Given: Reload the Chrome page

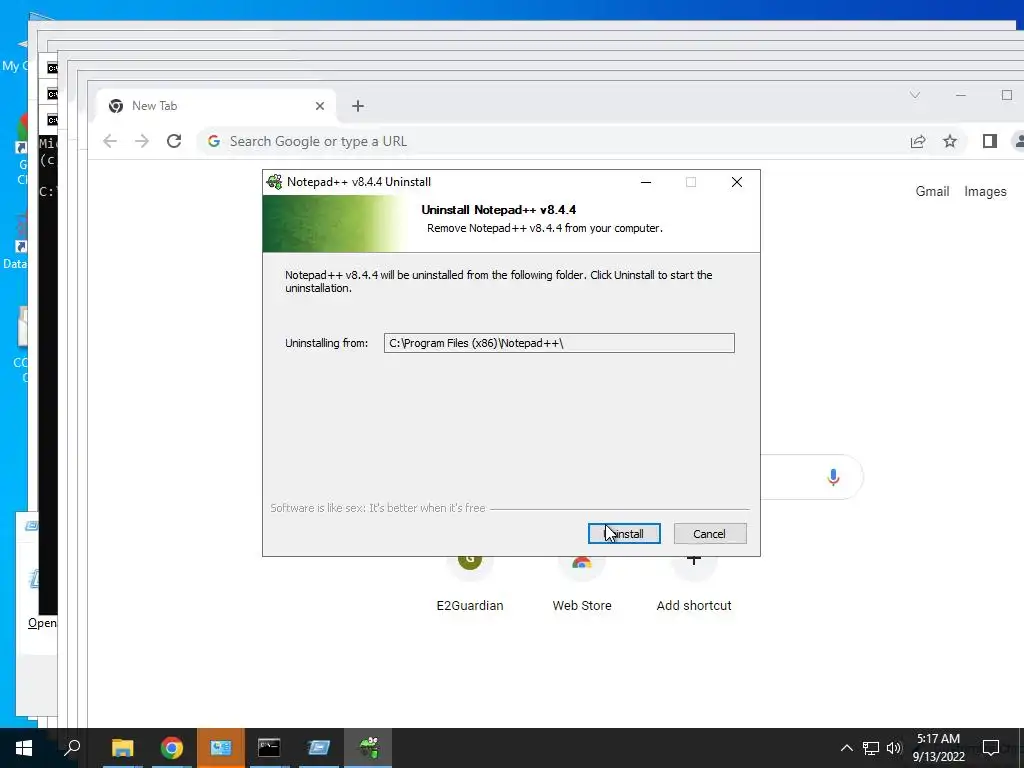Looking at the screenshot, I should 174,141.
